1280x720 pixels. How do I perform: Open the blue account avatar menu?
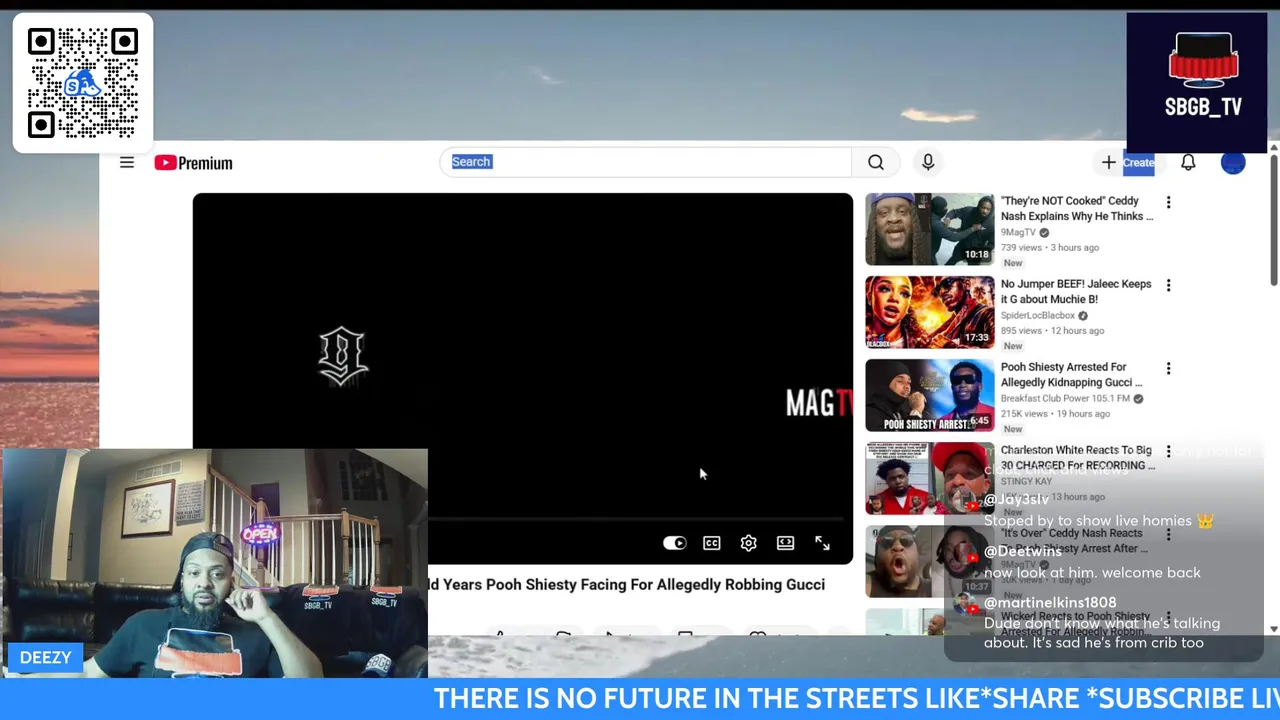tap(1233, 162)
